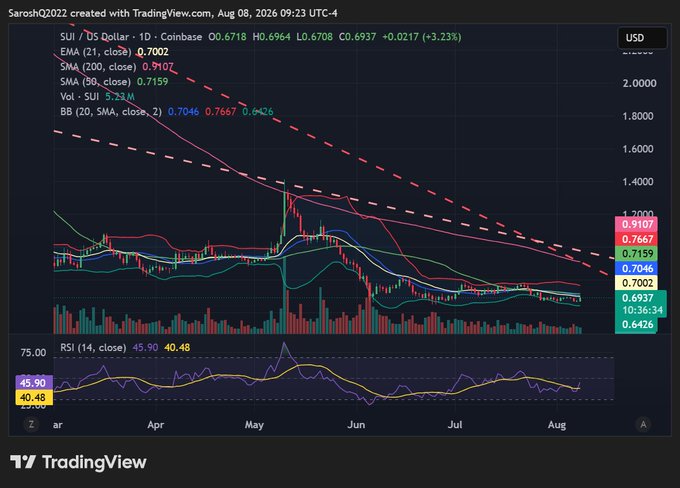Click the 0.6426 lower band price label
This screenshot has height=488, width=680.
(x=636, y=324)
